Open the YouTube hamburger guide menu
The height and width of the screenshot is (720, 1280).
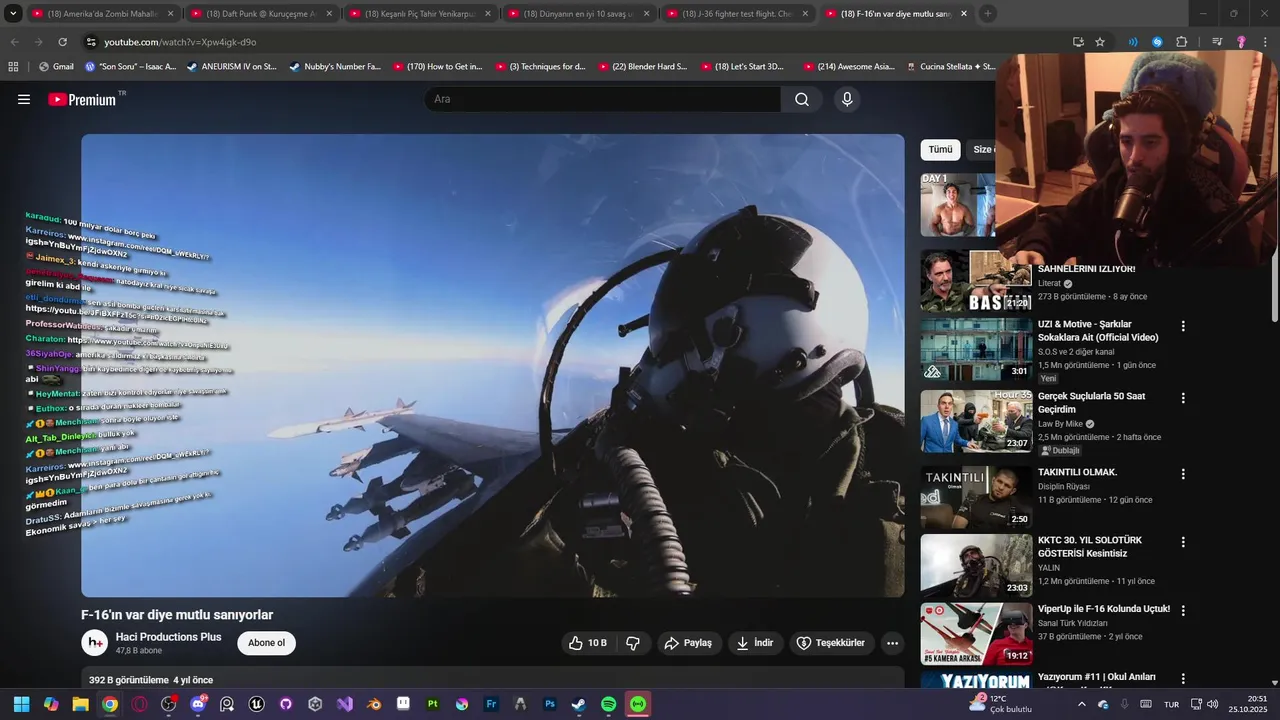pos(24,100)
